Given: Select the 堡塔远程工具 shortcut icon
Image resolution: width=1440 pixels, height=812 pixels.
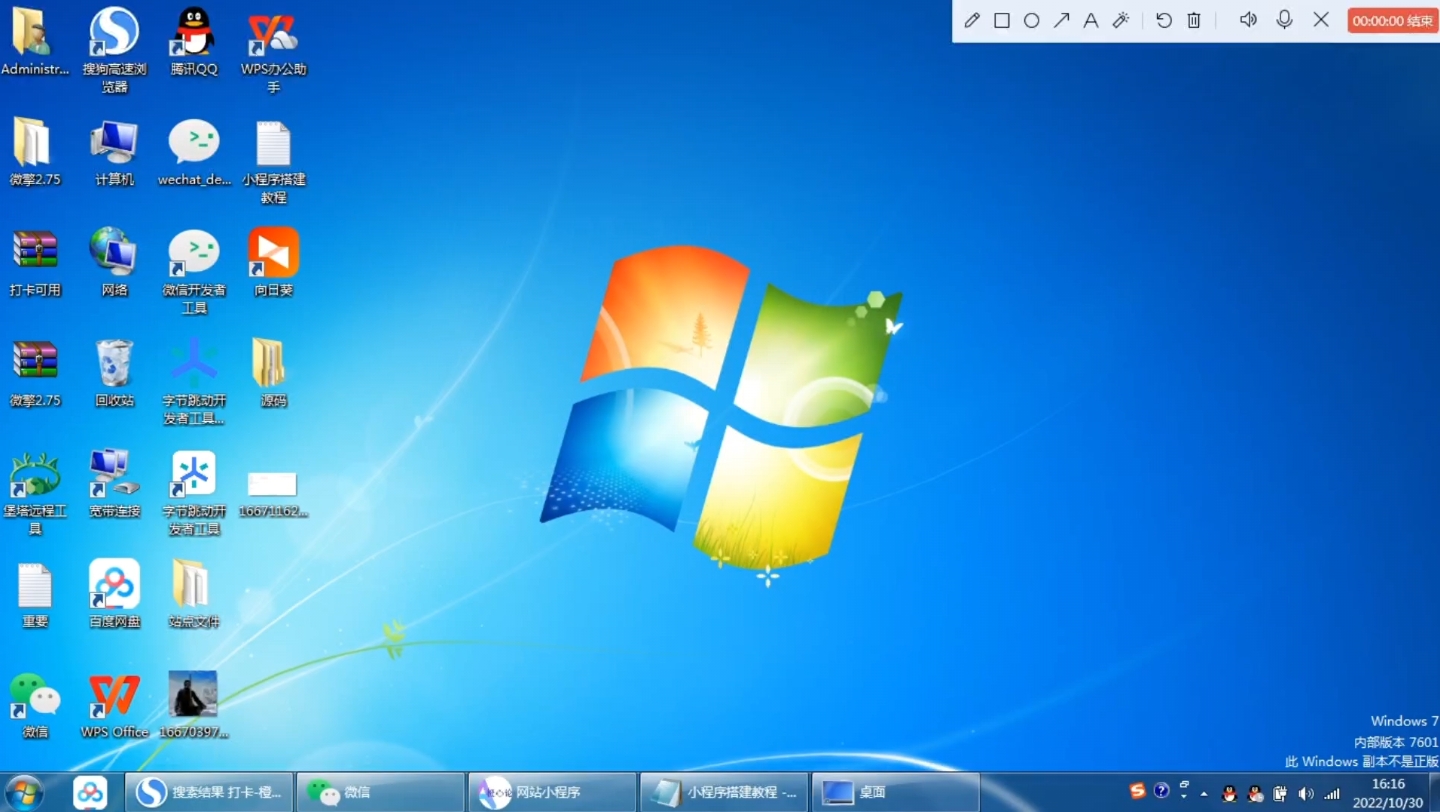Looking at the screenshot, I should [35, 493].
